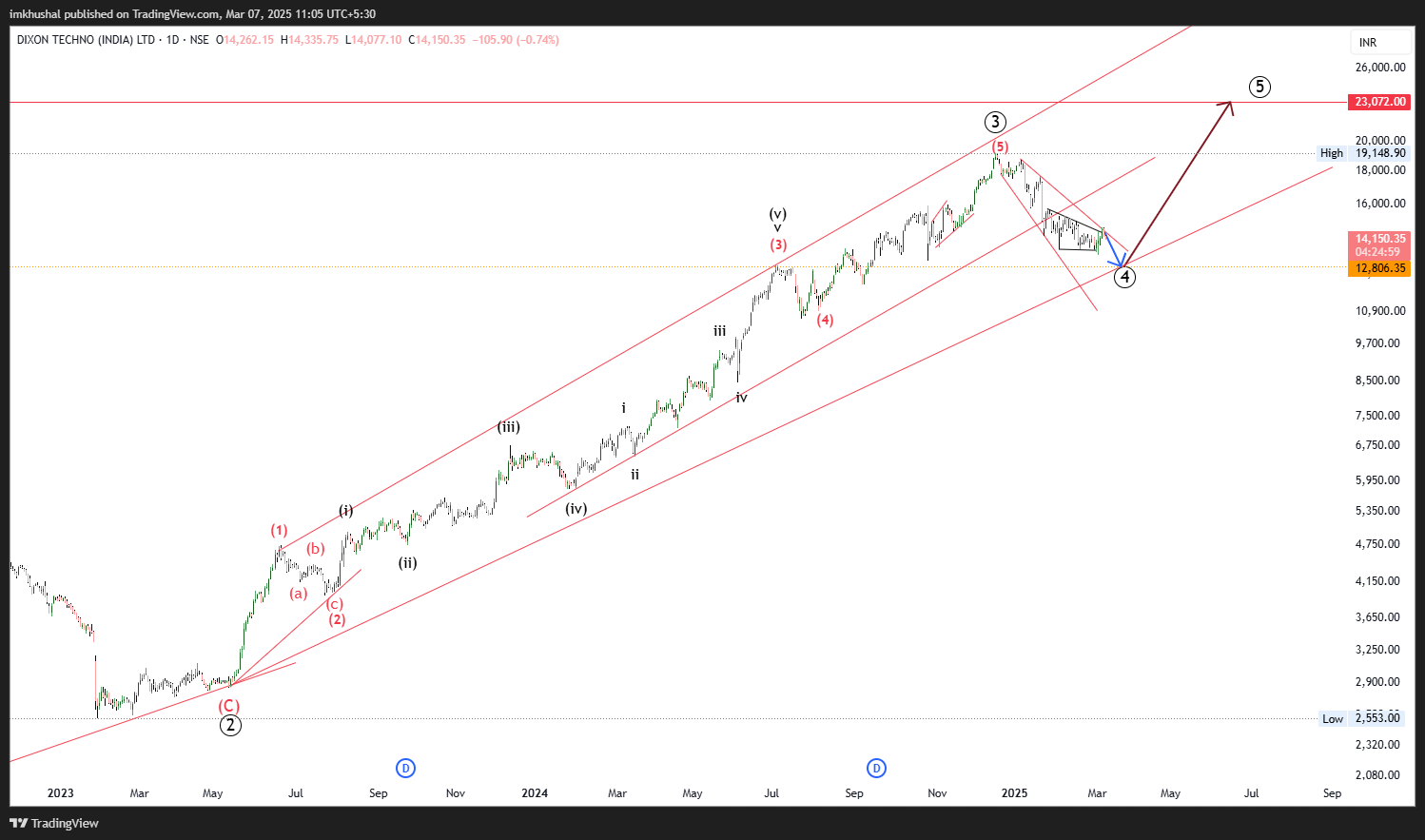Click the 'imkhushal published on TradingView.com' header text
The width and height of the screenshot is (1425, 840).
pos(114,14)
